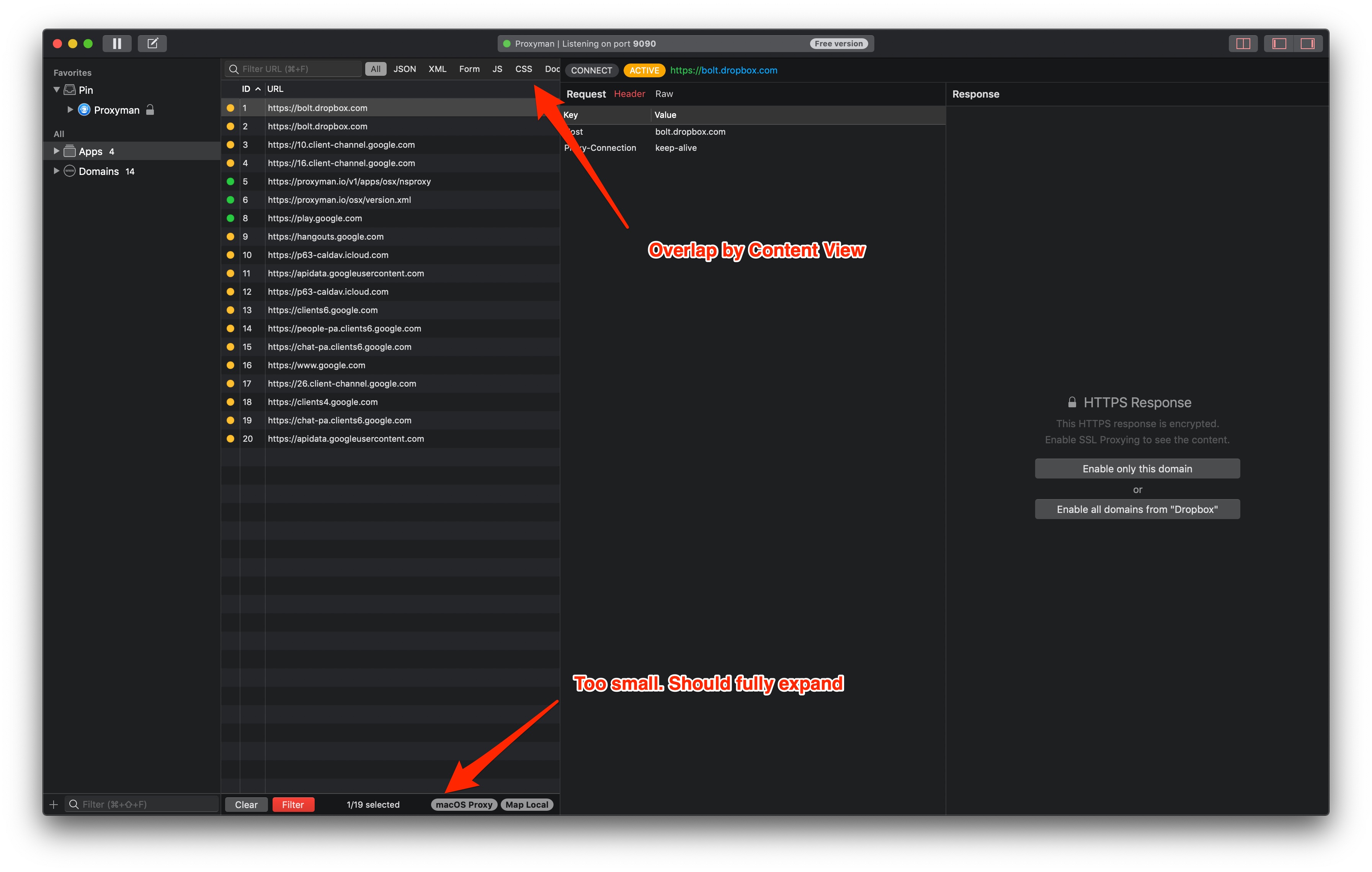Select the All filter type

pos(376,69)
